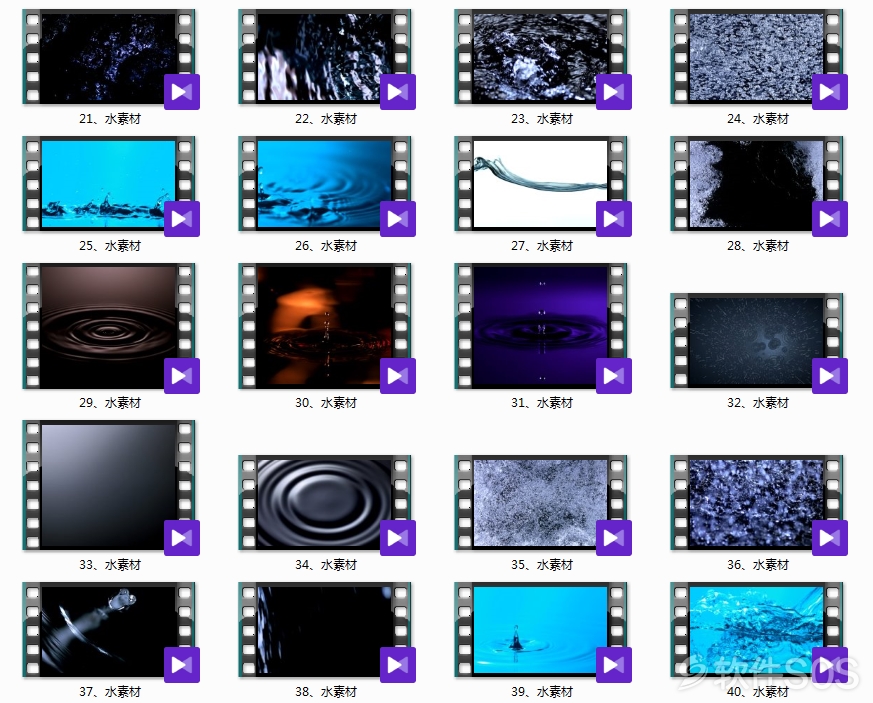Highlight the file label 30、水素材
The width and height of the screenshot is (873, 703).
(326, 402)
